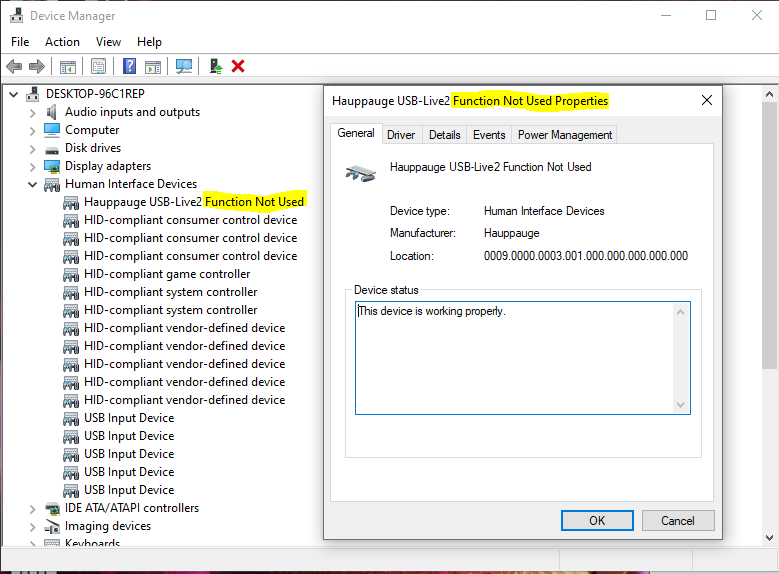779x574 pixels.
Task: Select Audio inputs and outputs label
Action: tap(132, 112)
